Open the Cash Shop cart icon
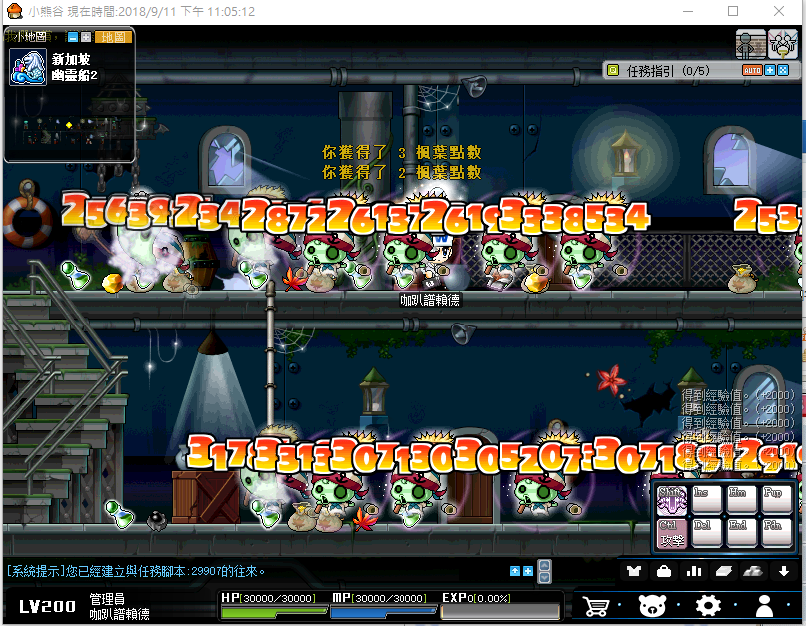Viewport: 806px width, 626px height. point(596,606)
